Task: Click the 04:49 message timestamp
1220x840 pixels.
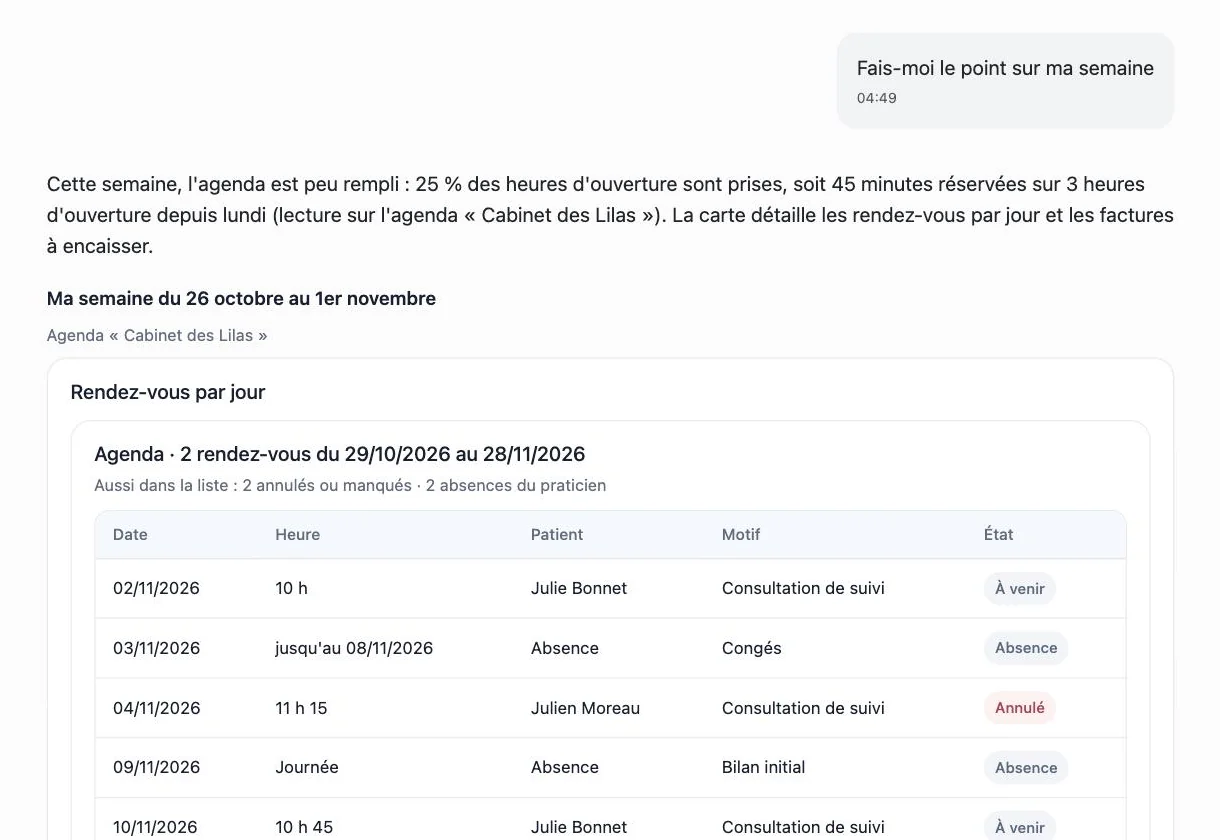Action: point(876,98)
